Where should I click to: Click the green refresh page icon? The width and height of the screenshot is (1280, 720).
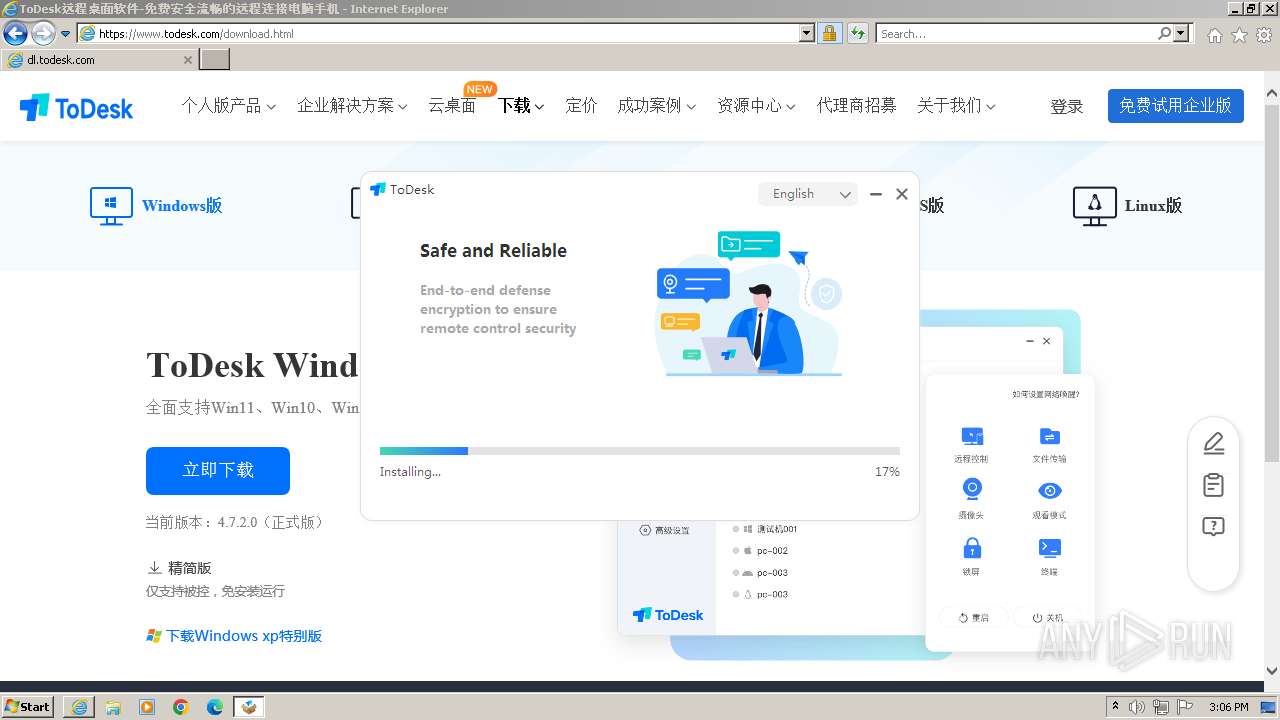(x=857, y=33)
